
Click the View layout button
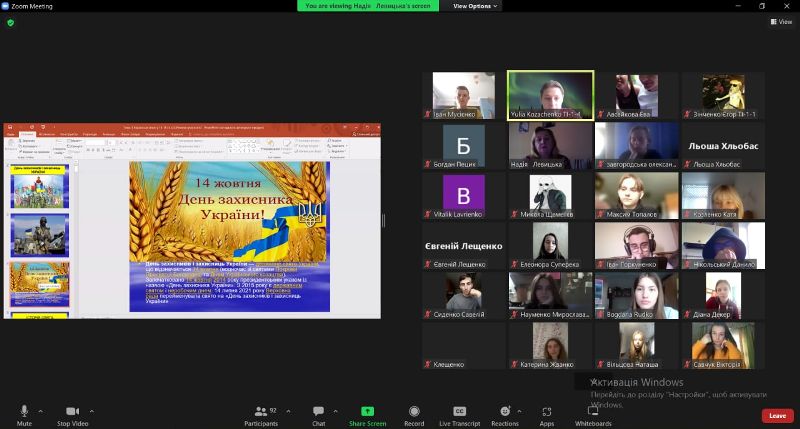point(780,21)
